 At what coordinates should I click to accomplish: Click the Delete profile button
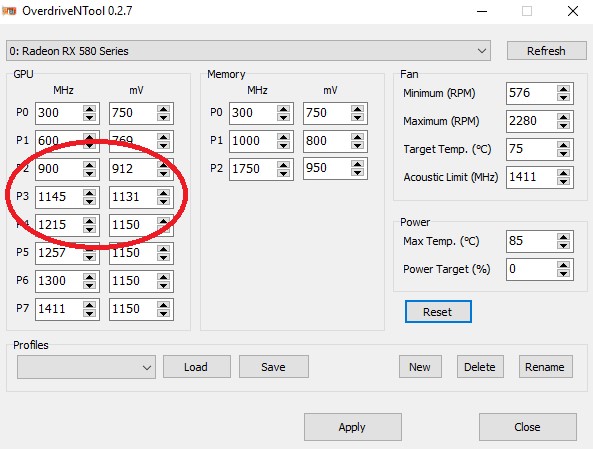[480, 367]
